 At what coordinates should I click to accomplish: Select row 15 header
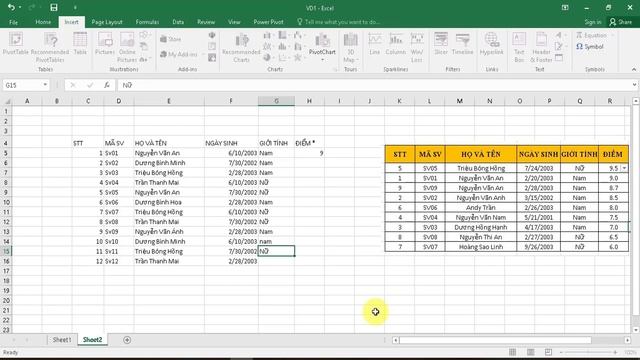(6, 251)
